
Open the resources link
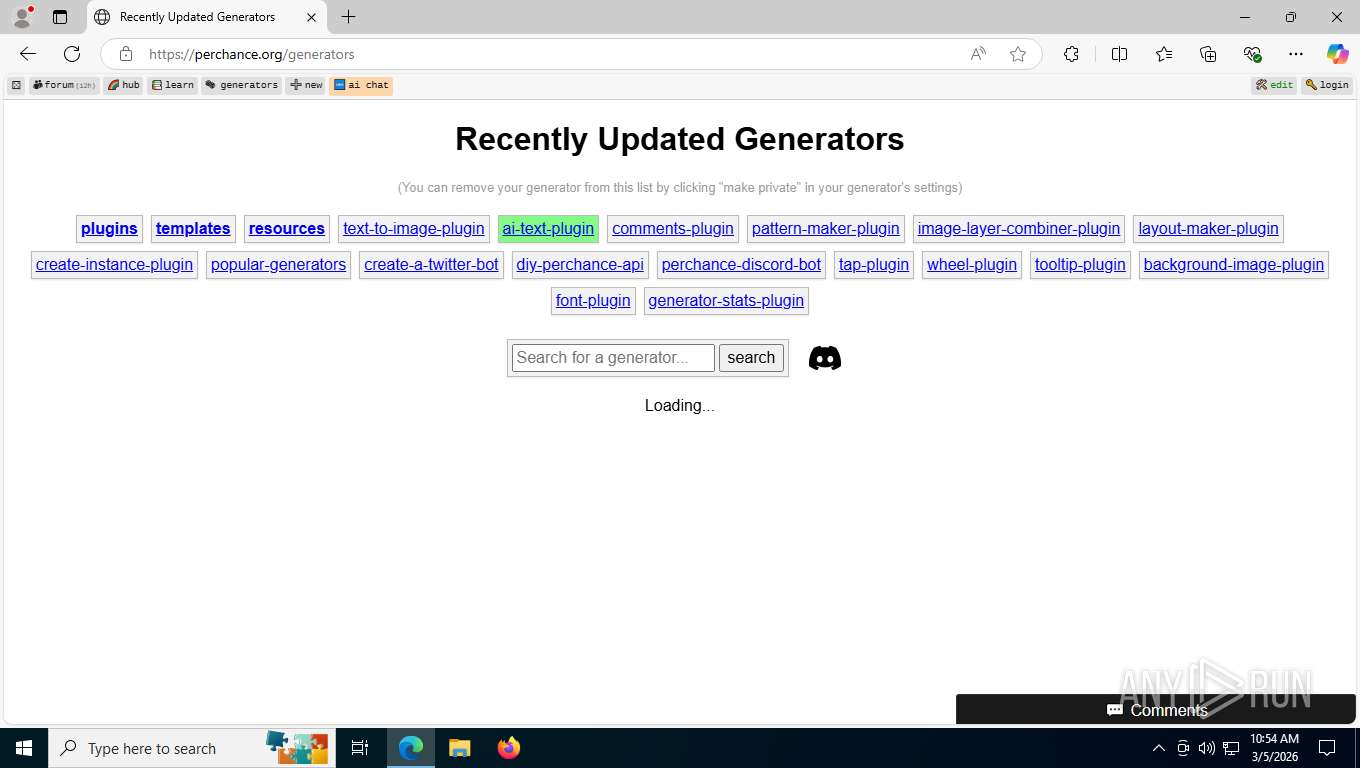(287, 229)
